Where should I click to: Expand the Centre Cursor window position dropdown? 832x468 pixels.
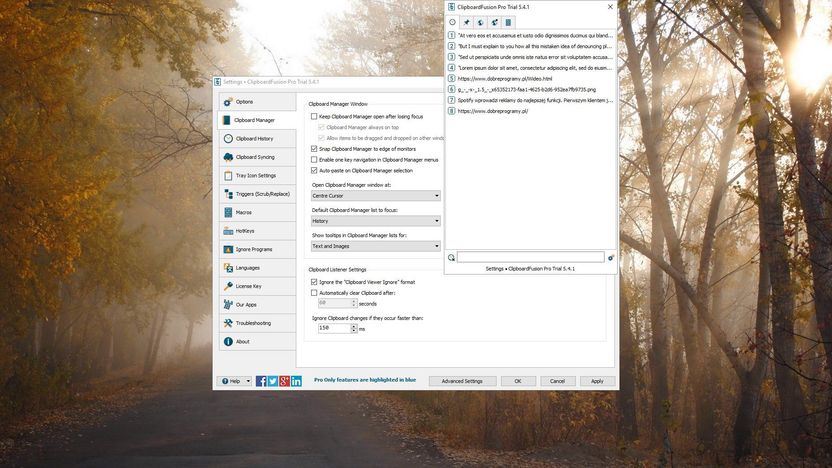click(376, 196)
